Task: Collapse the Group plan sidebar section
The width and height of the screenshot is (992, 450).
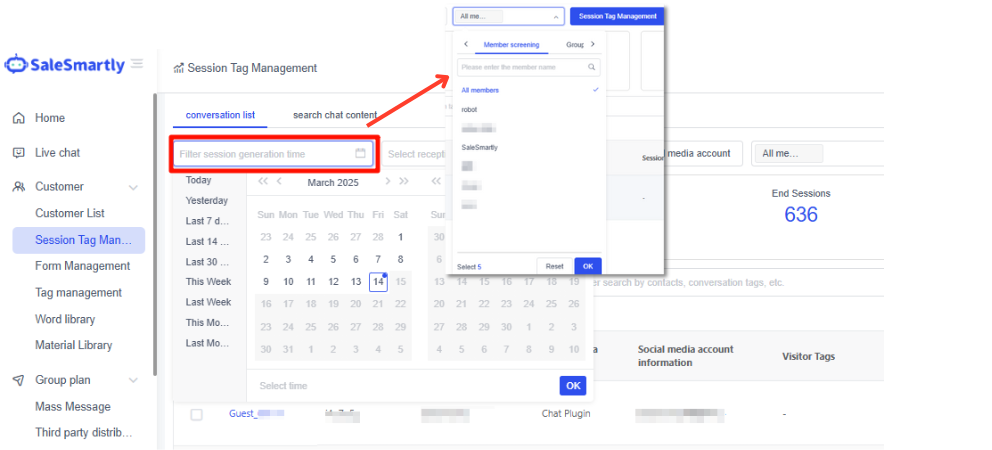Action: click(x=133, y=381)
